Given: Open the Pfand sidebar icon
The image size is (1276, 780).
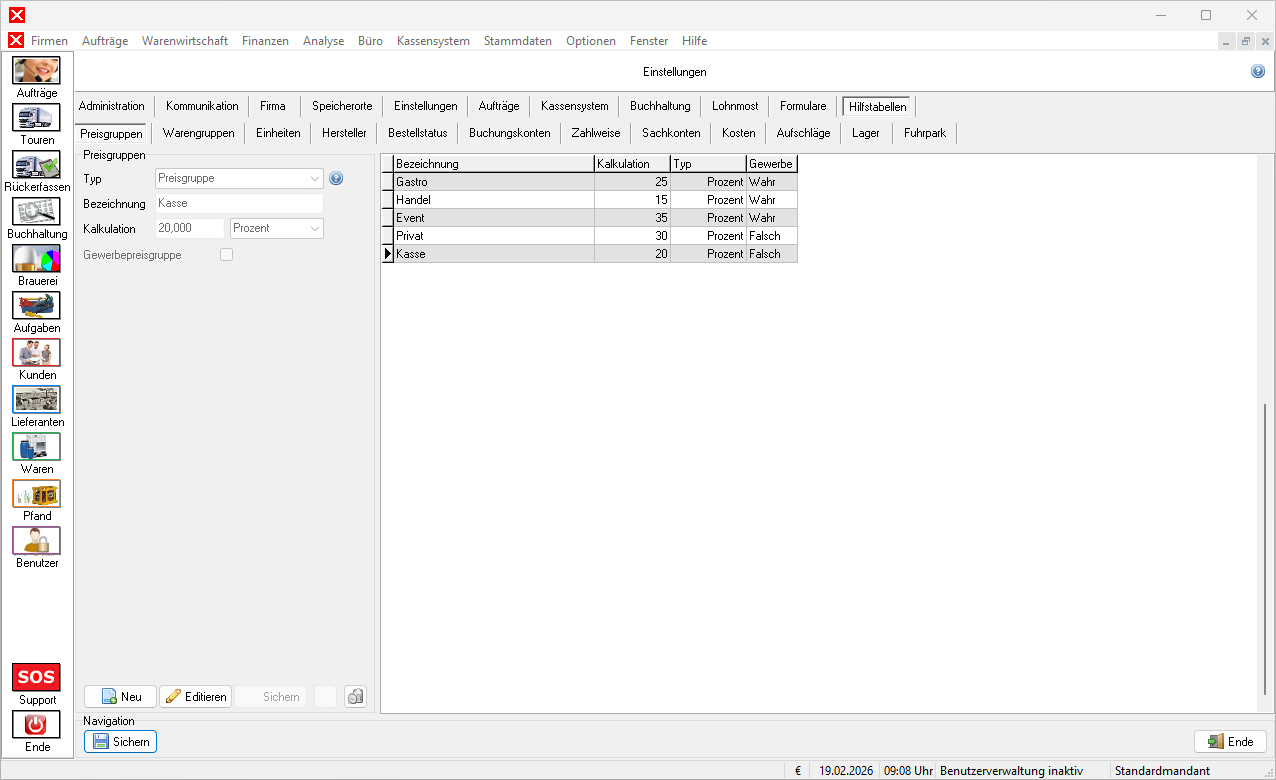Looking at the screenshot, I should (37, 494).
